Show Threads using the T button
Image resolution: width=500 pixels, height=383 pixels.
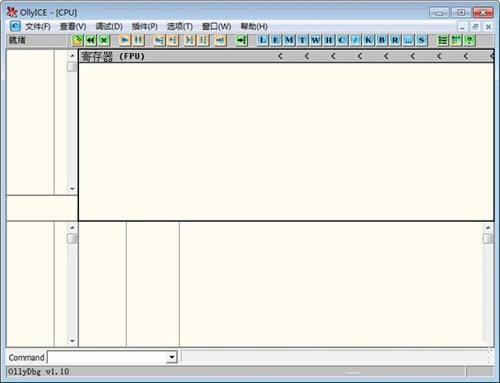coord(302,40)
